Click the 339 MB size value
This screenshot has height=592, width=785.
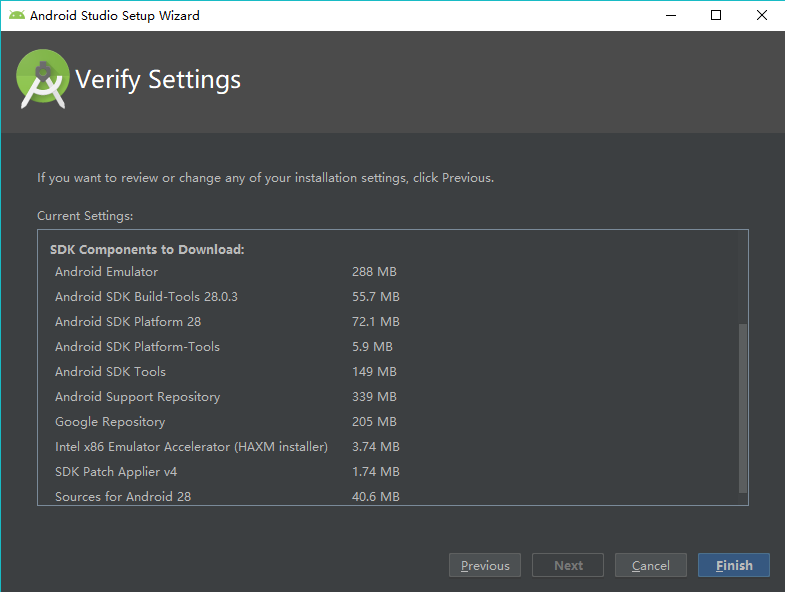point(374,397)
